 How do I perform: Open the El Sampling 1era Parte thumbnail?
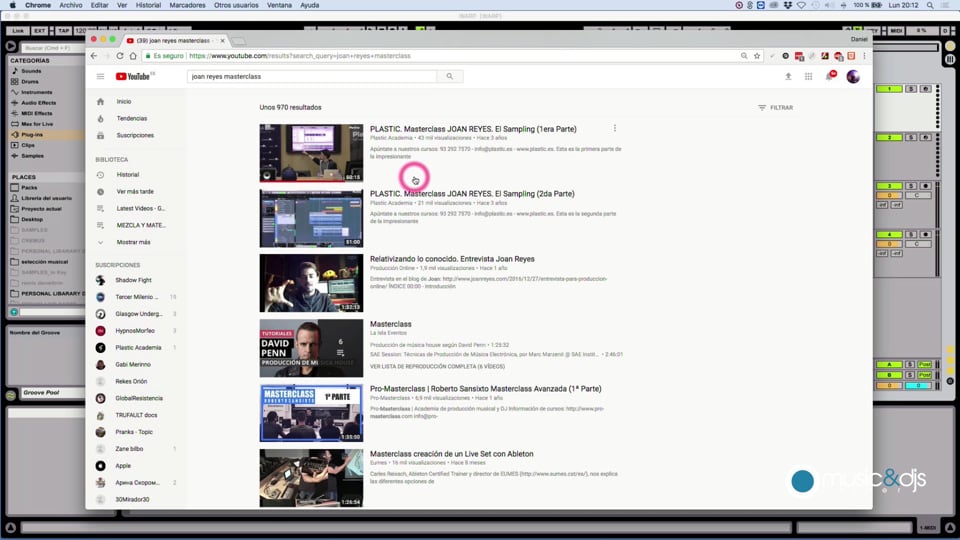(x=311, y=153)
